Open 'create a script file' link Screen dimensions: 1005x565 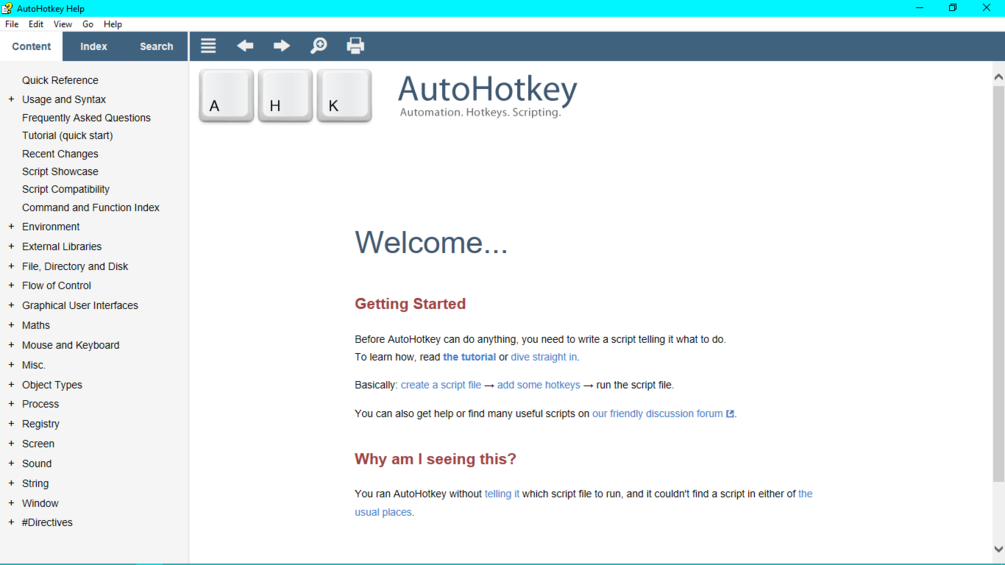[441, 385]
